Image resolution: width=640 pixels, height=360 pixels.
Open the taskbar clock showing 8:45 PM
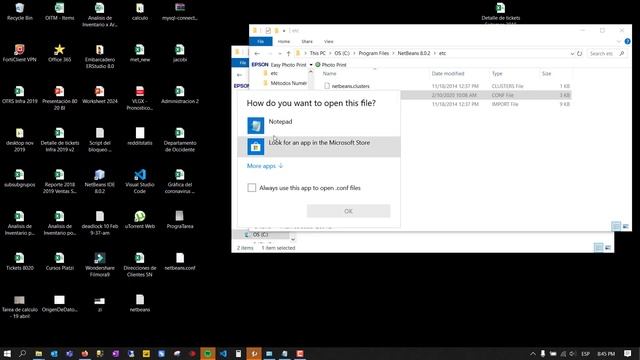pos(606,353)
